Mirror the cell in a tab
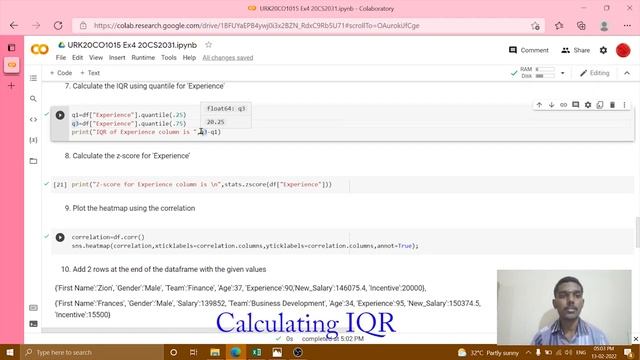 600,105
